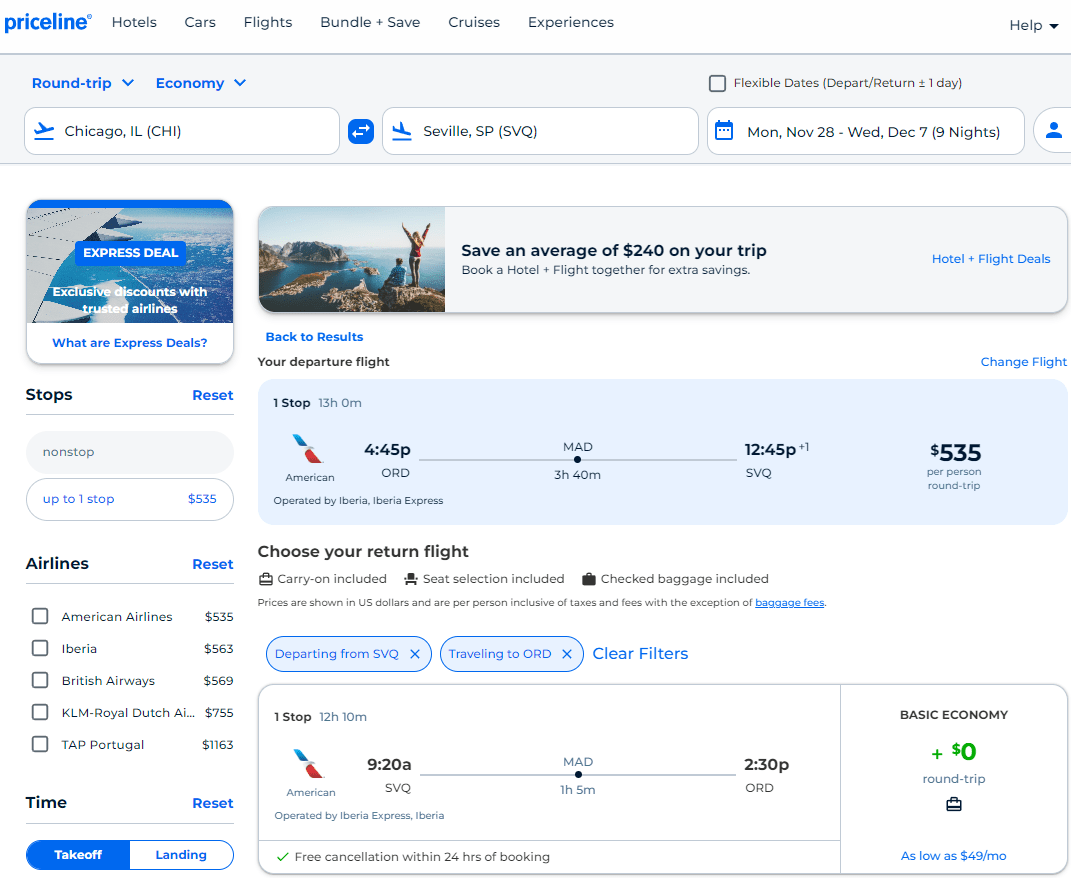Open the Hotels section
1071x878 pixels.
click(x=134, y=22)
